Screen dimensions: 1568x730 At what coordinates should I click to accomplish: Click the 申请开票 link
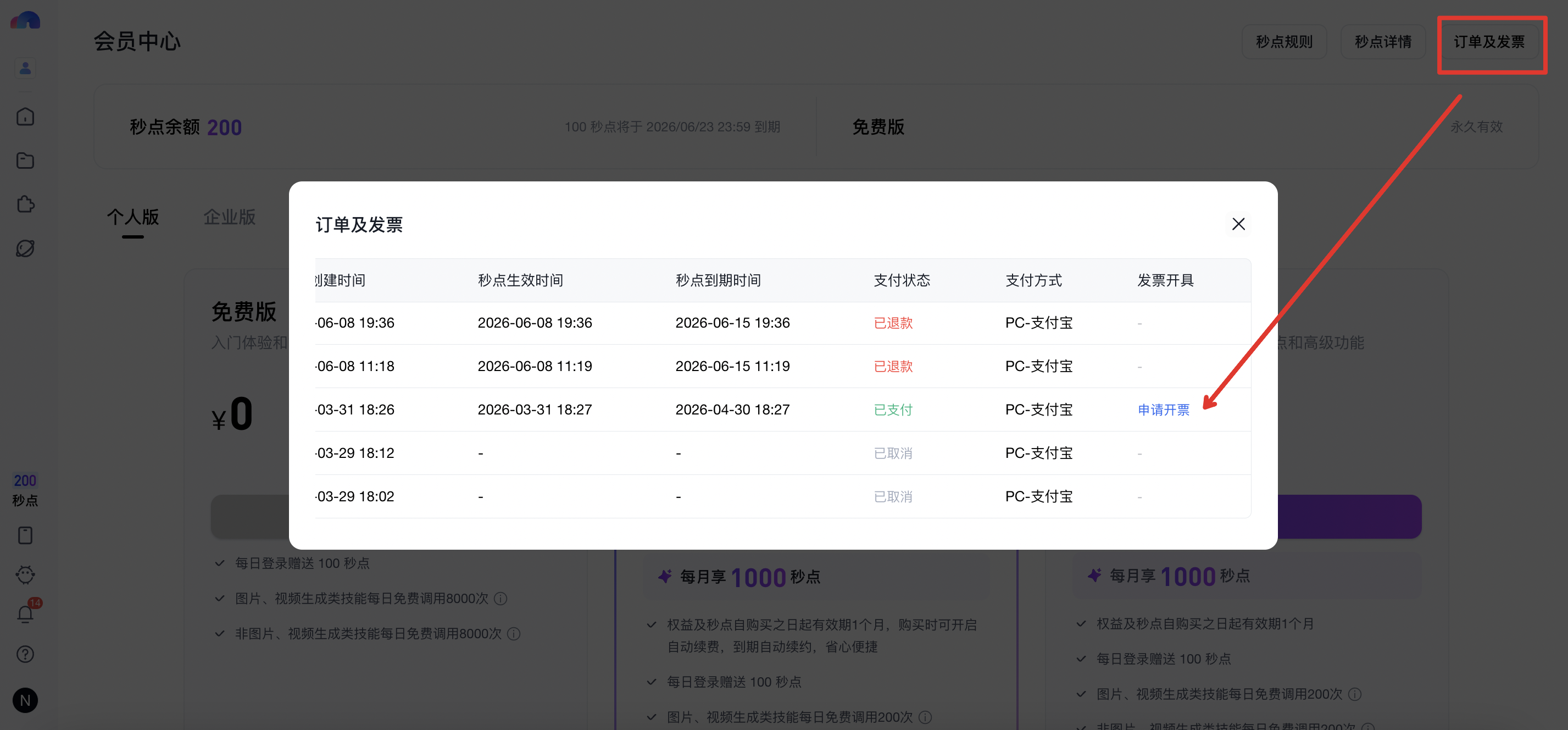point(1163,411)
